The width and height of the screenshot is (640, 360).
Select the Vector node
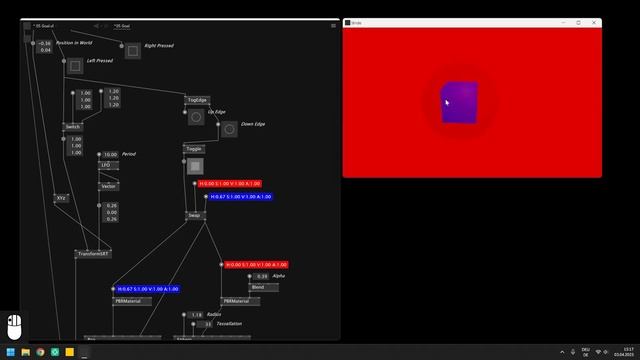[108, 186]
